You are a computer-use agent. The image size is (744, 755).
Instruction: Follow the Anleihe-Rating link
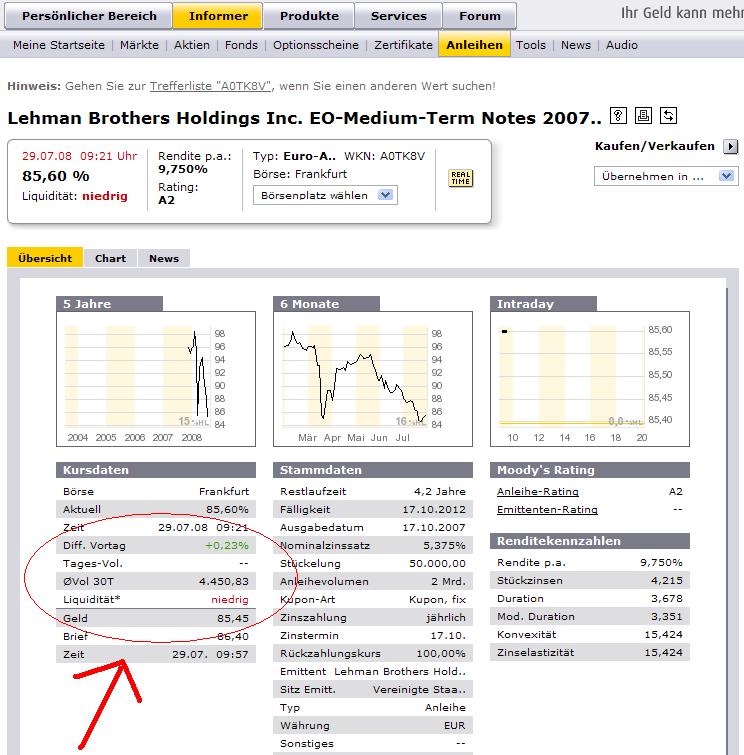[x=538, y=492]
